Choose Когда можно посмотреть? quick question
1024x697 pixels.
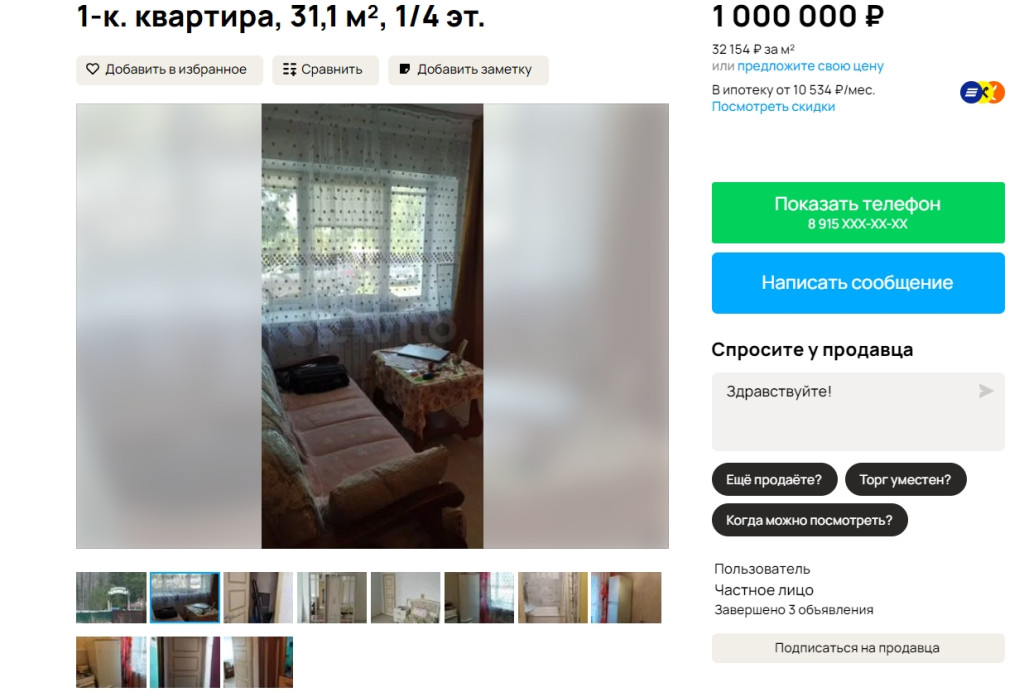point(810,520)
